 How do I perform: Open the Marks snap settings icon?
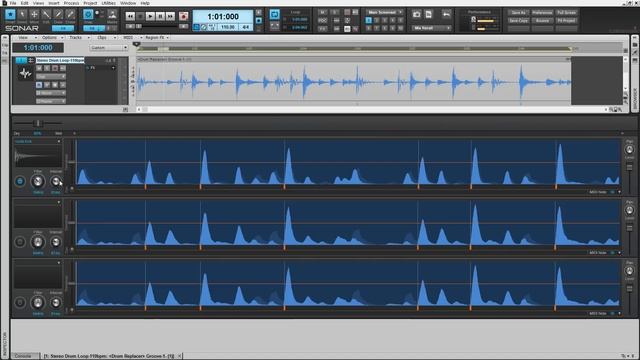(x=112, y=15)
